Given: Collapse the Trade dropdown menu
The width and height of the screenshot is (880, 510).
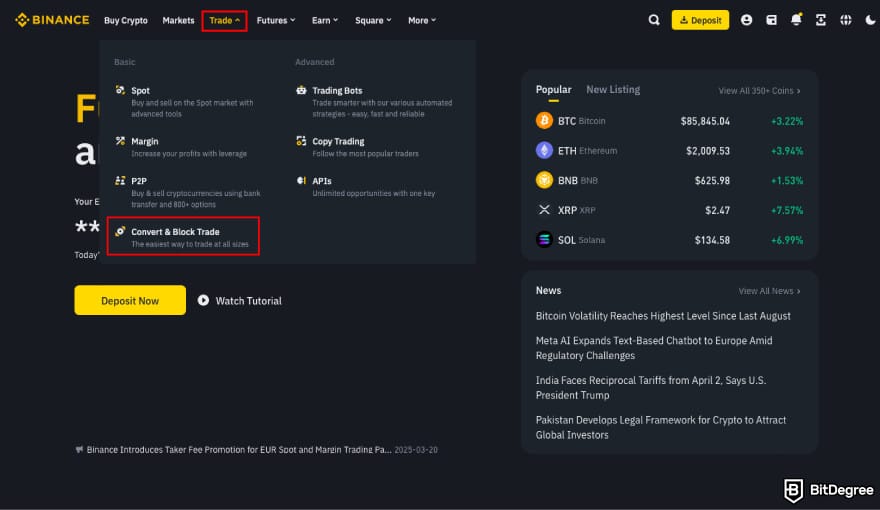Looking at the screenshot, I should tap(224, 20).
